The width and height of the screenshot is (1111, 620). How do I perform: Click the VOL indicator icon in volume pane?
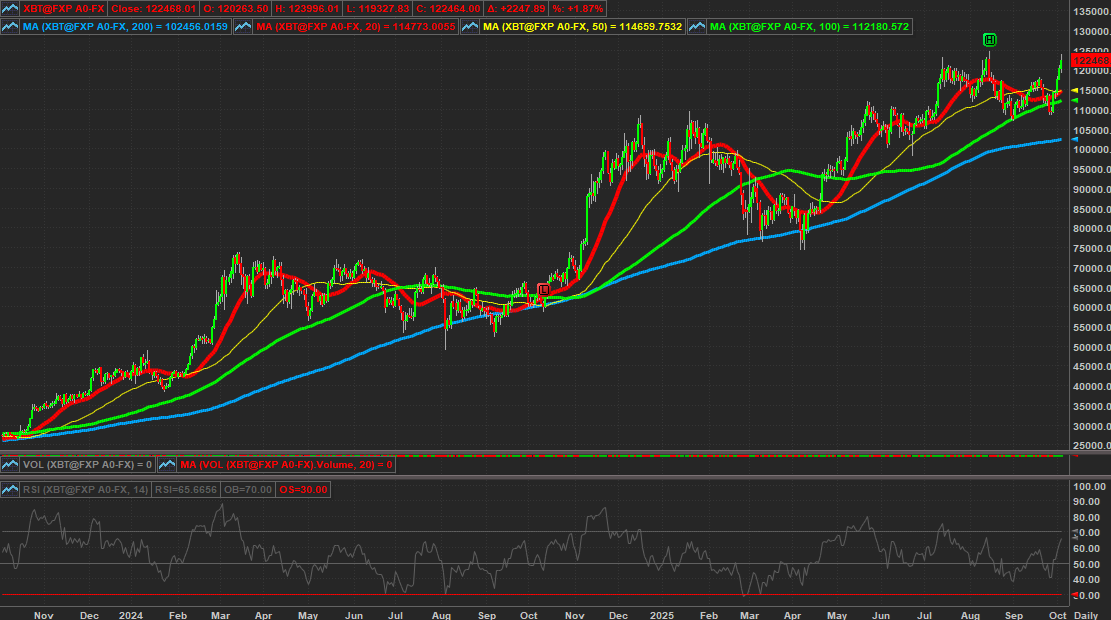pyautogui.click(x=11, y=465)
